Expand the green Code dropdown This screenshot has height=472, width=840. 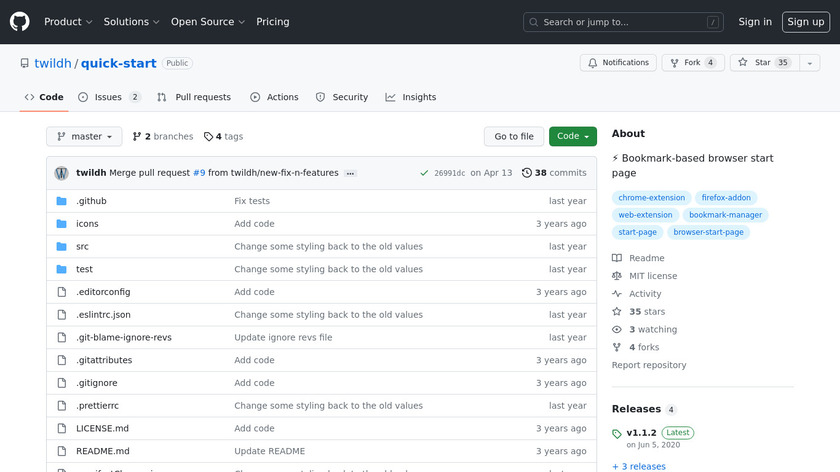click(572, 137)
